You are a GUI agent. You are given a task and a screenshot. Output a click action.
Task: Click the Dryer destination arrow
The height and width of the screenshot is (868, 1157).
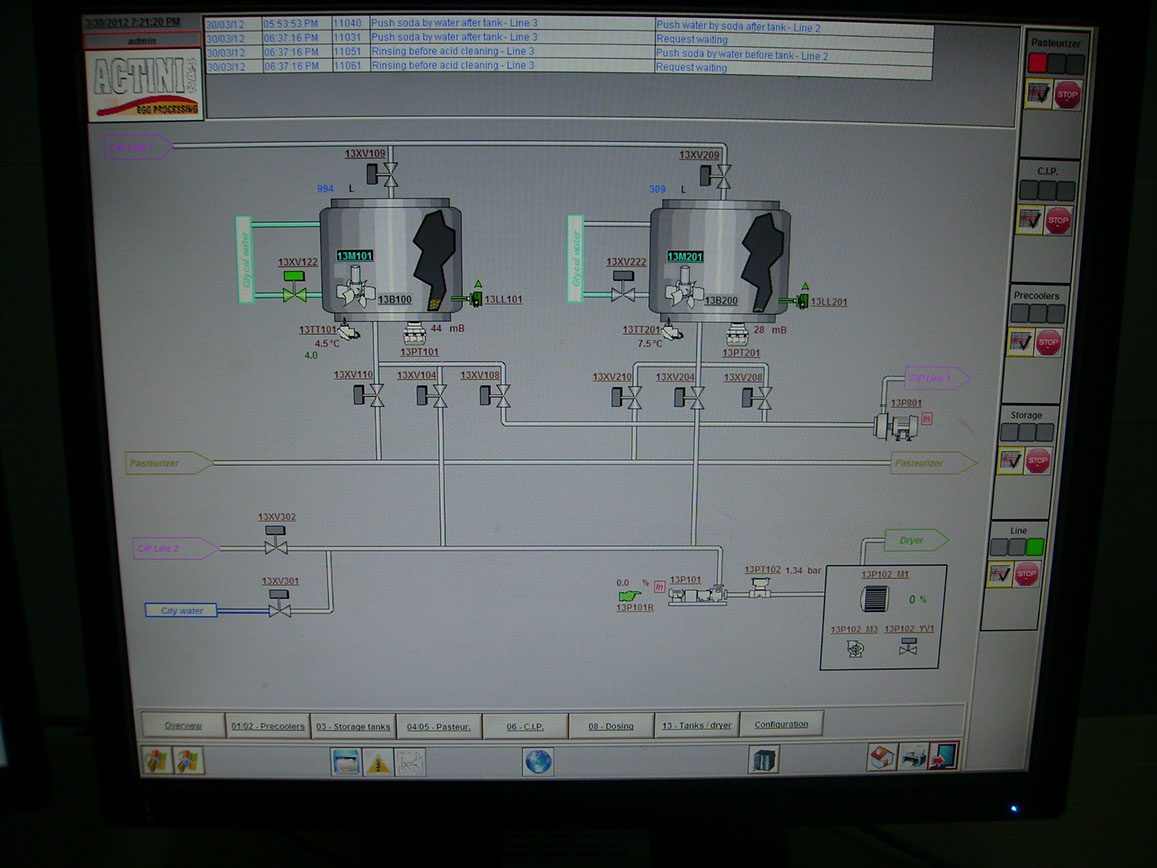click(x=915, y=540)
